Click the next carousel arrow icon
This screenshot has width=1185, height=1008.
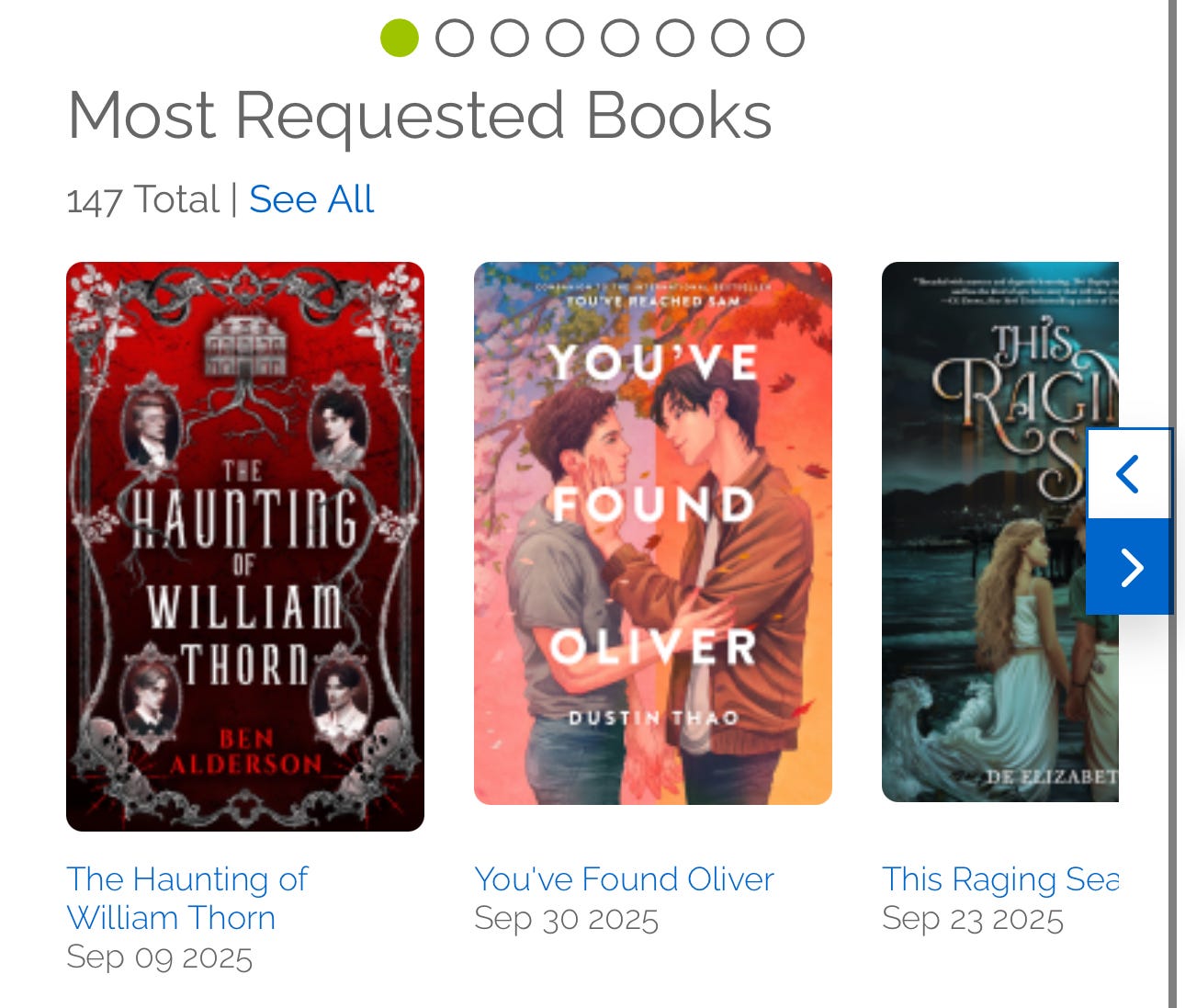(x=1129, y=567)
